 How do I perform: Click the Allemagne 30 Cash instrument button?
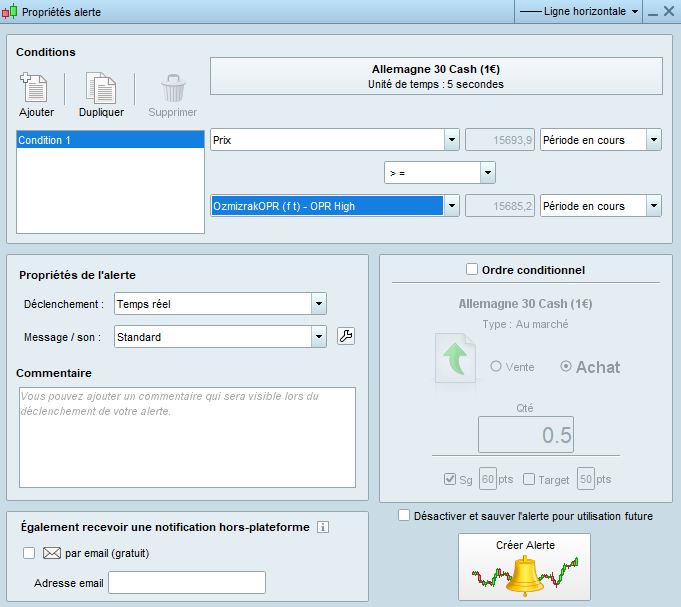tap(436, 76)
